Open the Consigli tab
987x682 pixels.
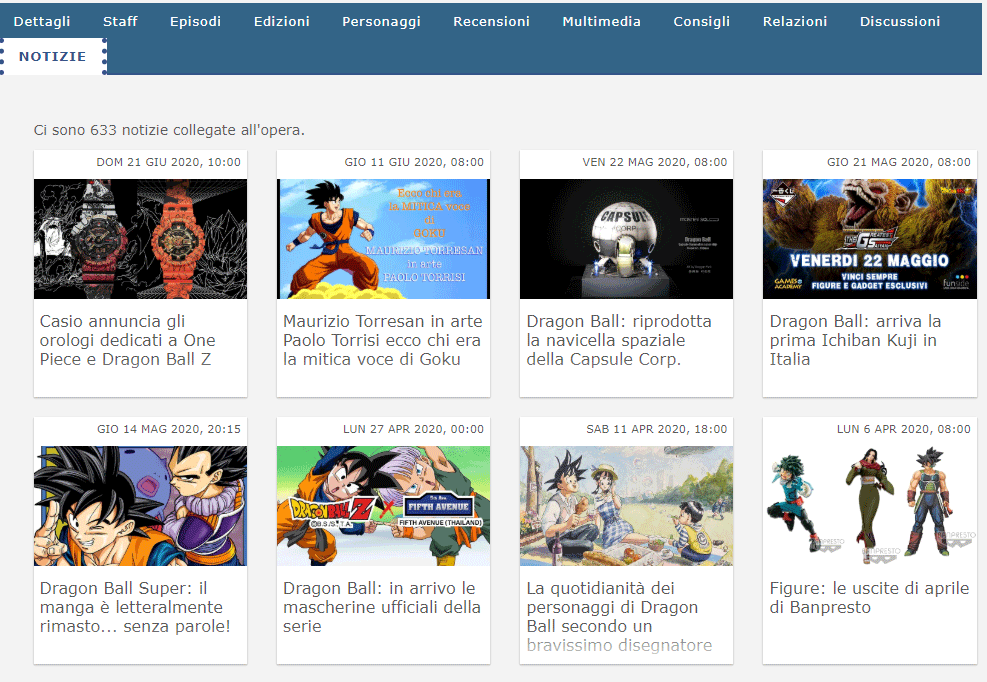point(701,21)
